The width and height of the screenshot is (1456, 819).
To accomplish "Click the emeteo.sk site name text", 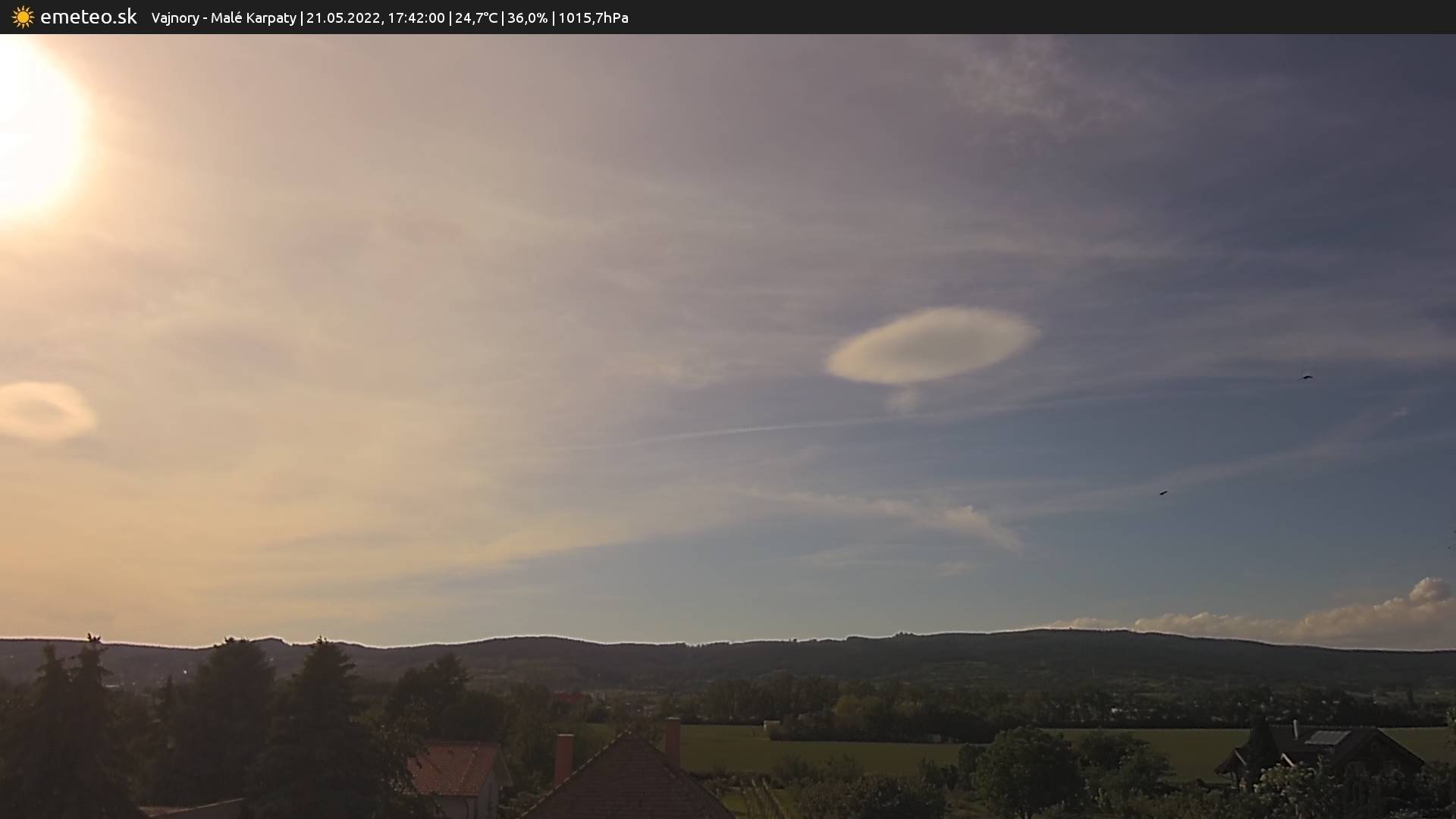I will (x=88, y=17).
